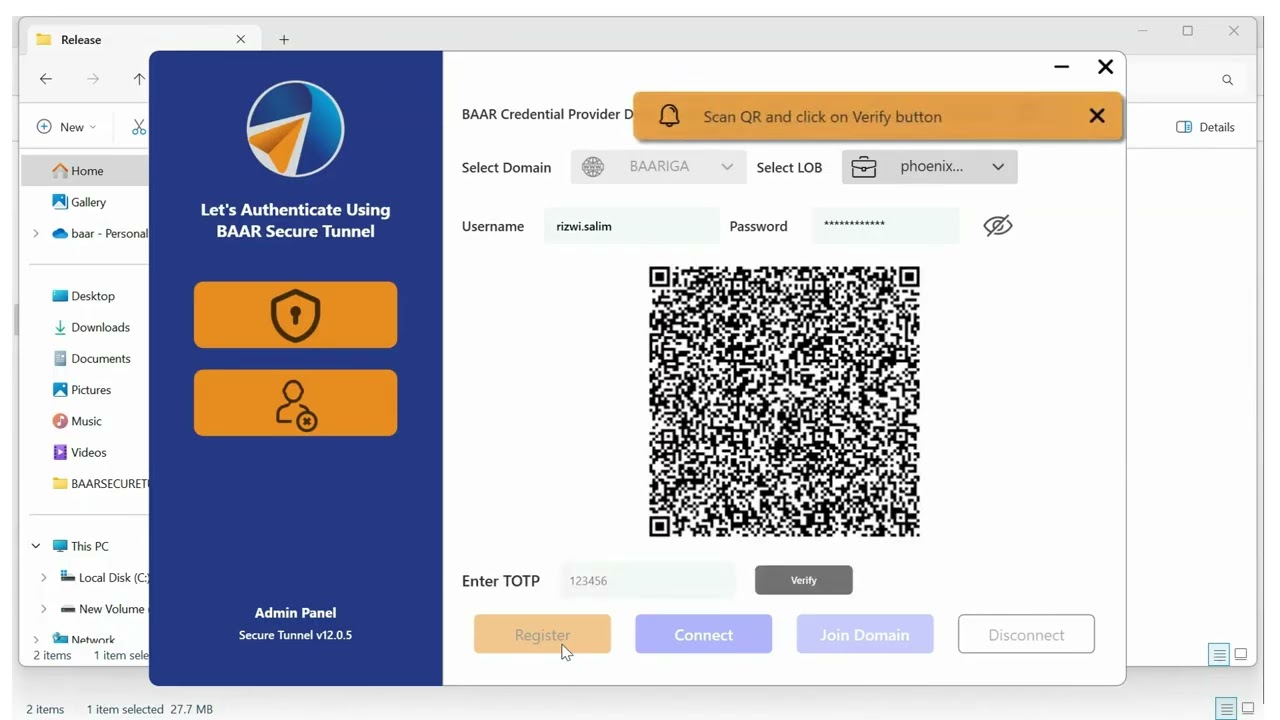1280x720 pixels.
Task: Click the Cut scissors icon in Explorer
Action: (x=139, y=127)
